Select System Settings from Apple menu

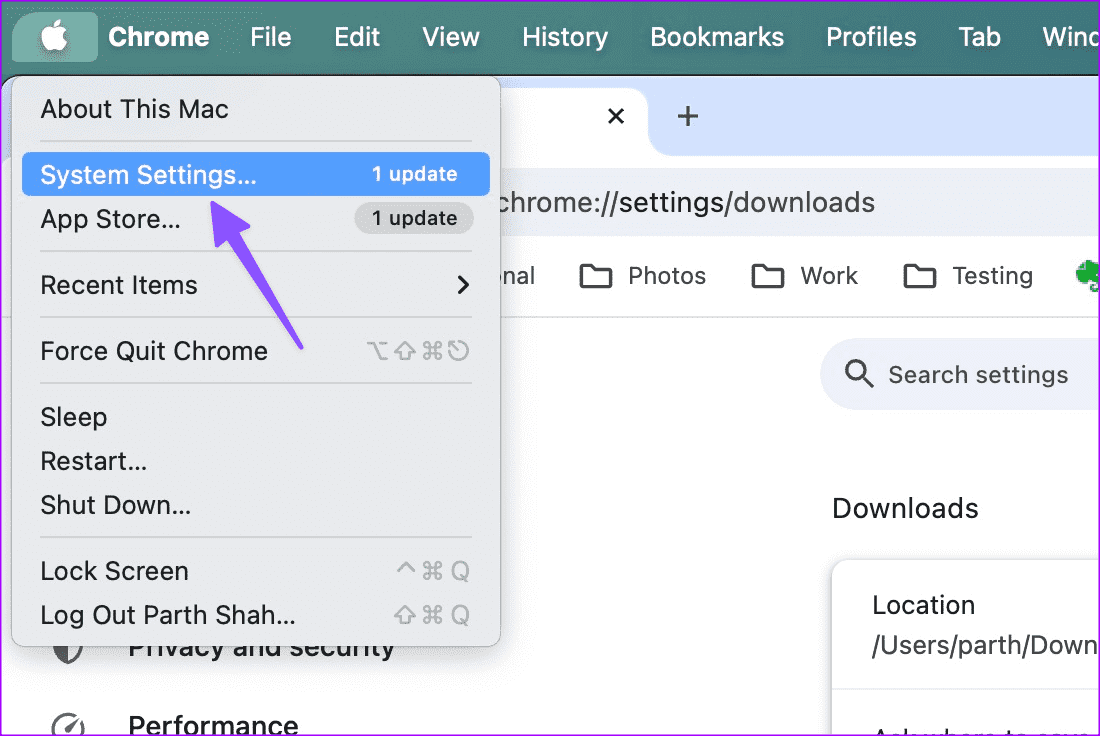pos(148,175)
